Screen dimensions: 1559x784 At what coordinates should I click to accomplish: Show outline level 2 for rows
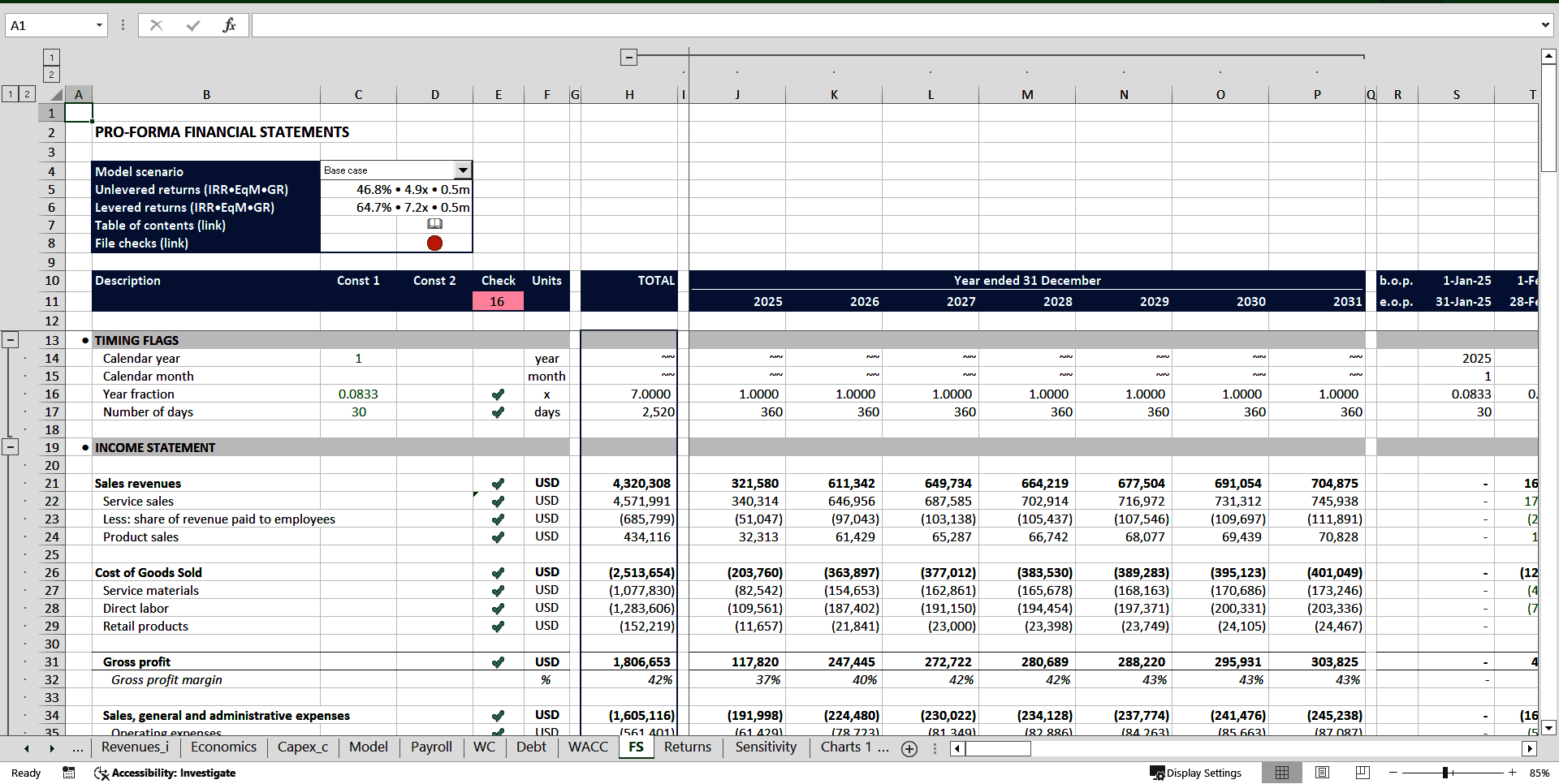click(27, 94)
